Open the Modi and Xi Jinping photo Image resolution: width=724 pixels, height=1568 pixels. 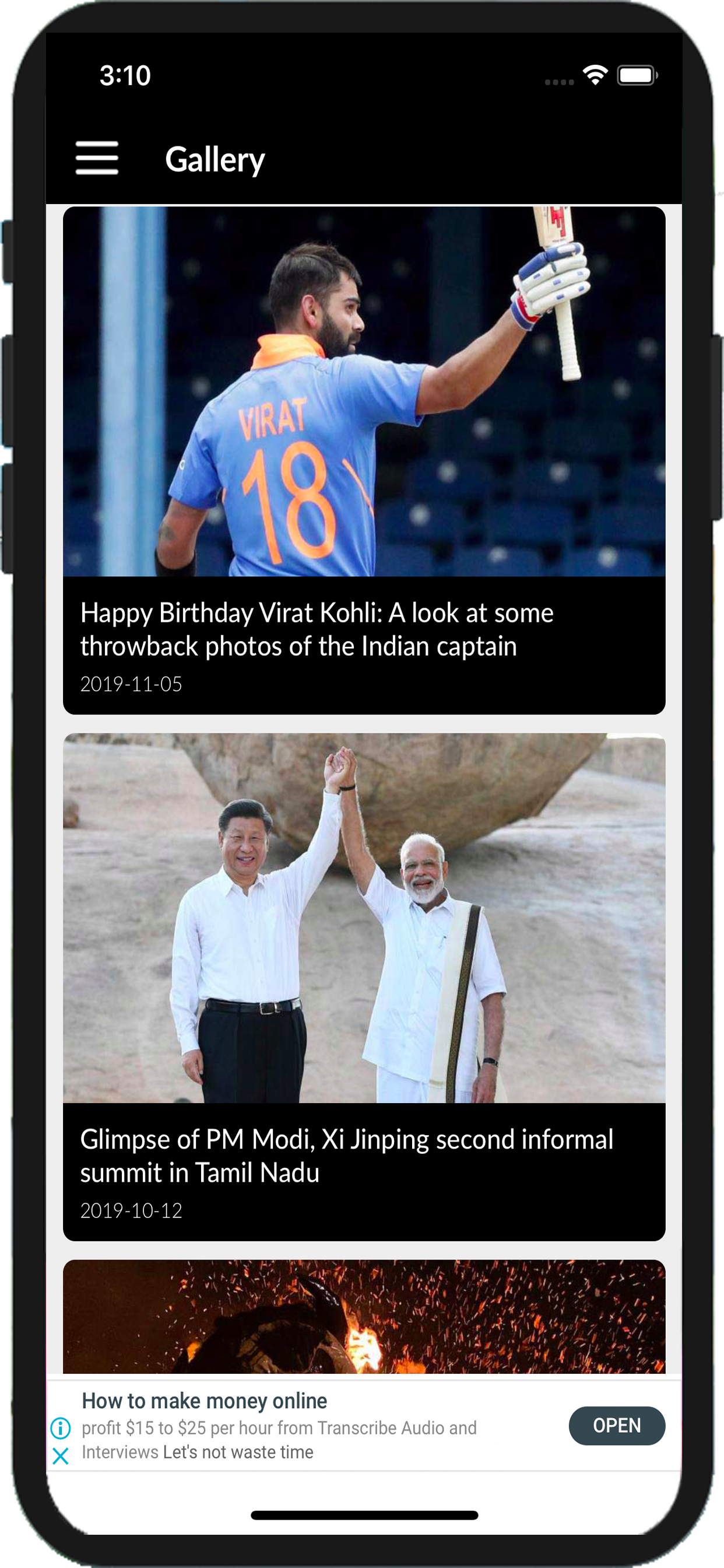364,918
